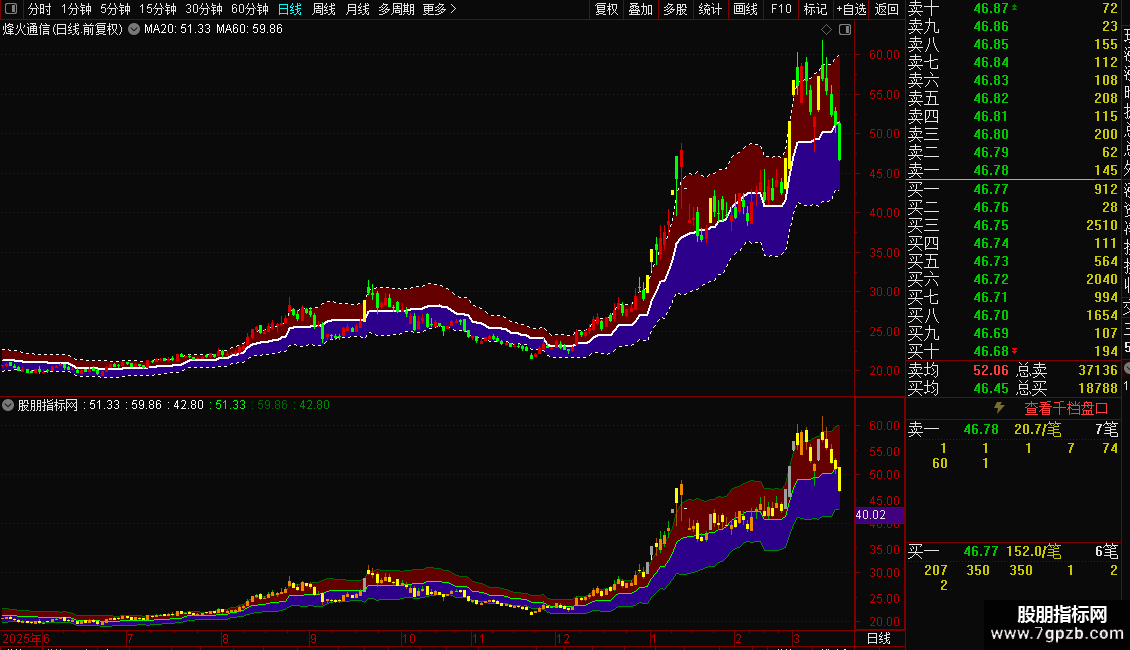The image size is (1130, 650).
Task: Expand 更多 periods chevron
Action: pyautogui.click(x=453, y=9)
